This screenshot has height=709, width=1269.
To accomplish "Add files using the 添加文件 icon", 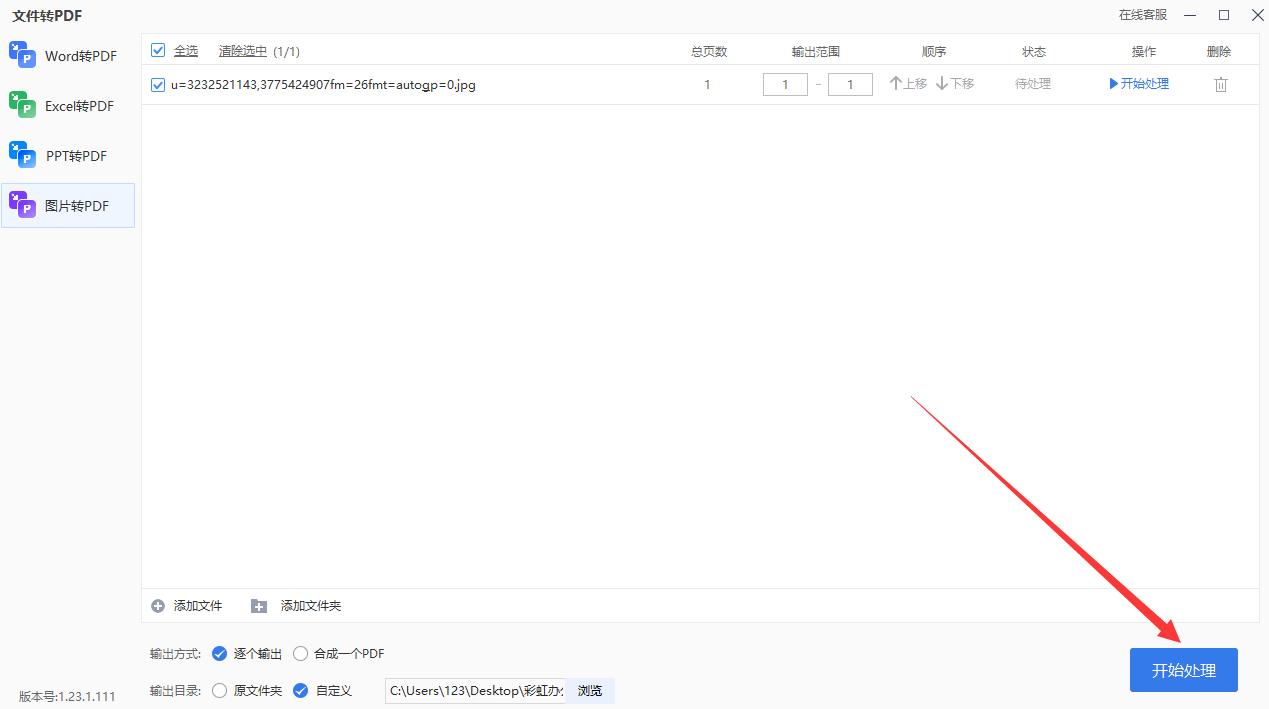I will click(x=159, y=605).
